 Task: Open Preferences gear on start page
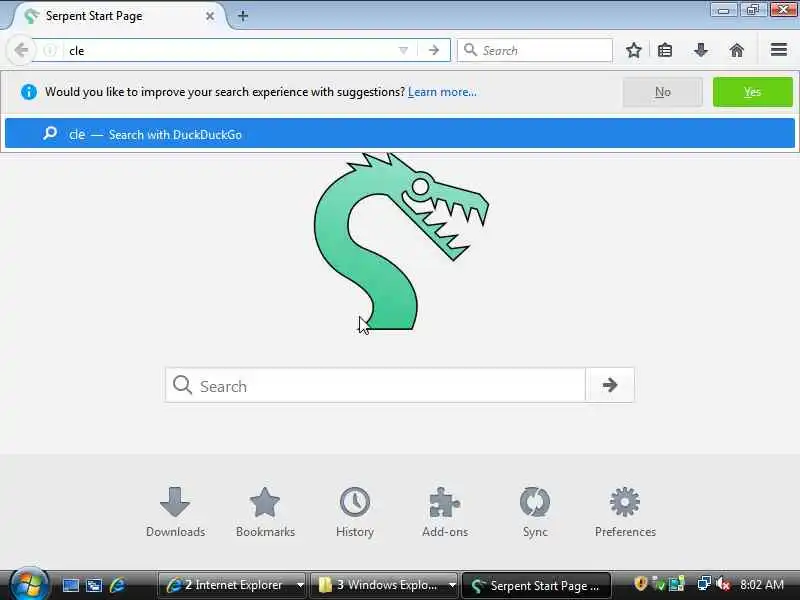[625, 512]
